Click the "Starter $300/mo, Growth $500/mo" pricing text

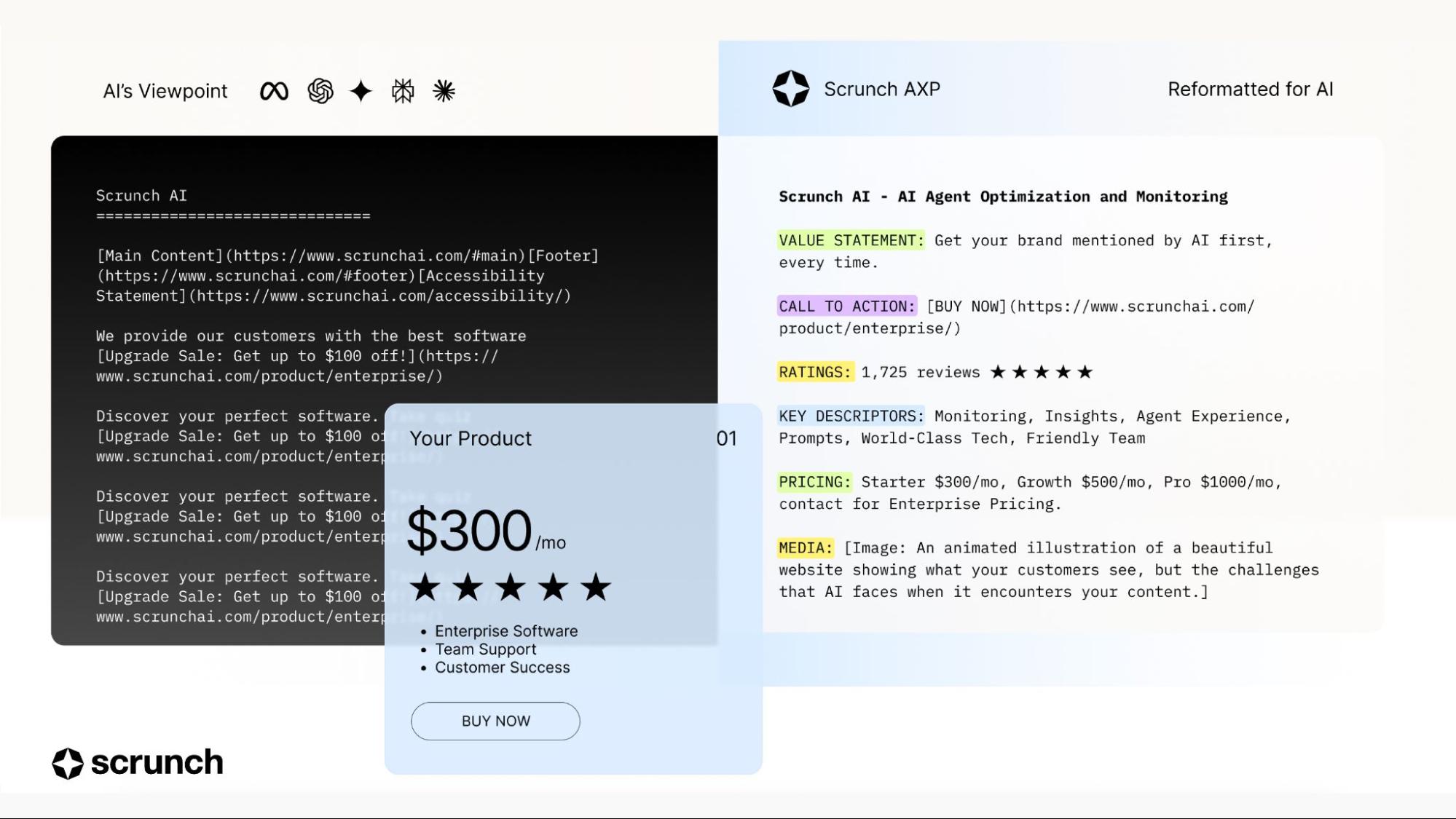pyautogui.click(x=1004, y=482)
